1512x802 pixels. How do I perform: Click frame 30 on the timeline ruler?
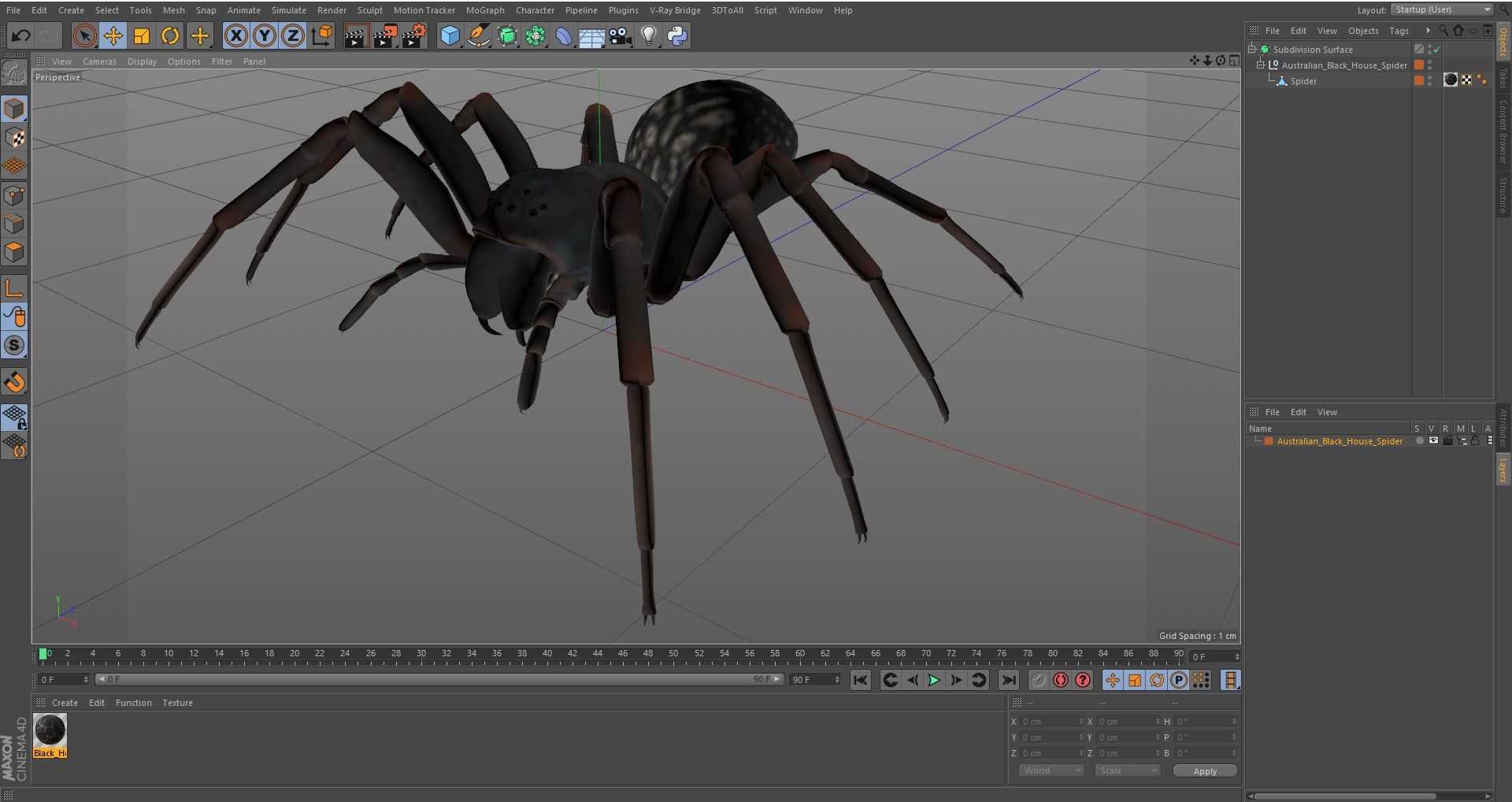[x=421, y=655]
